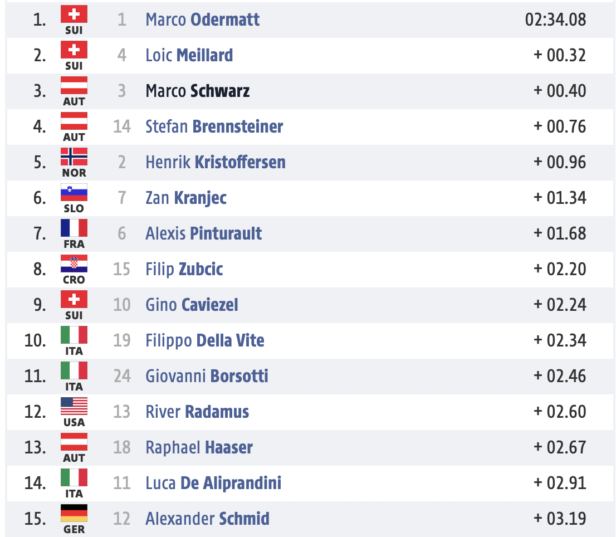Open Henrik Kristoffersen's profile link
This screenshot has width=616, height=537.
pyautogui.click(x=215, y=162)
